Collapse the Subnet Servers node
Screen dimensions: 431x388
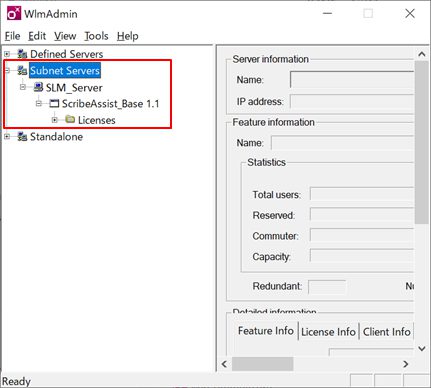click(x=7, y=70)
